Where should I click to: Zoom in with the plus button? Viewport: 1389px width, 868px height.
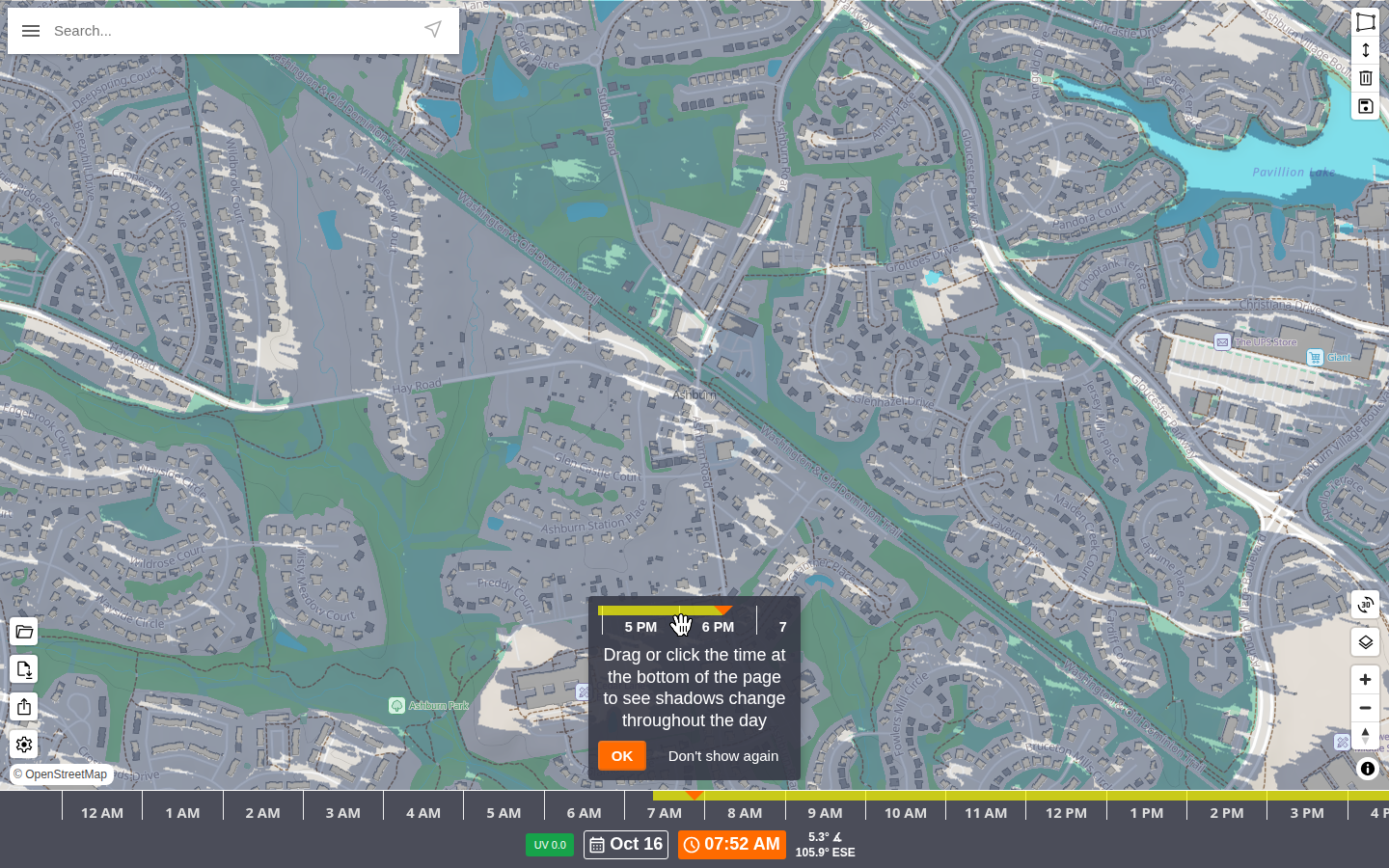(1365, 679)
